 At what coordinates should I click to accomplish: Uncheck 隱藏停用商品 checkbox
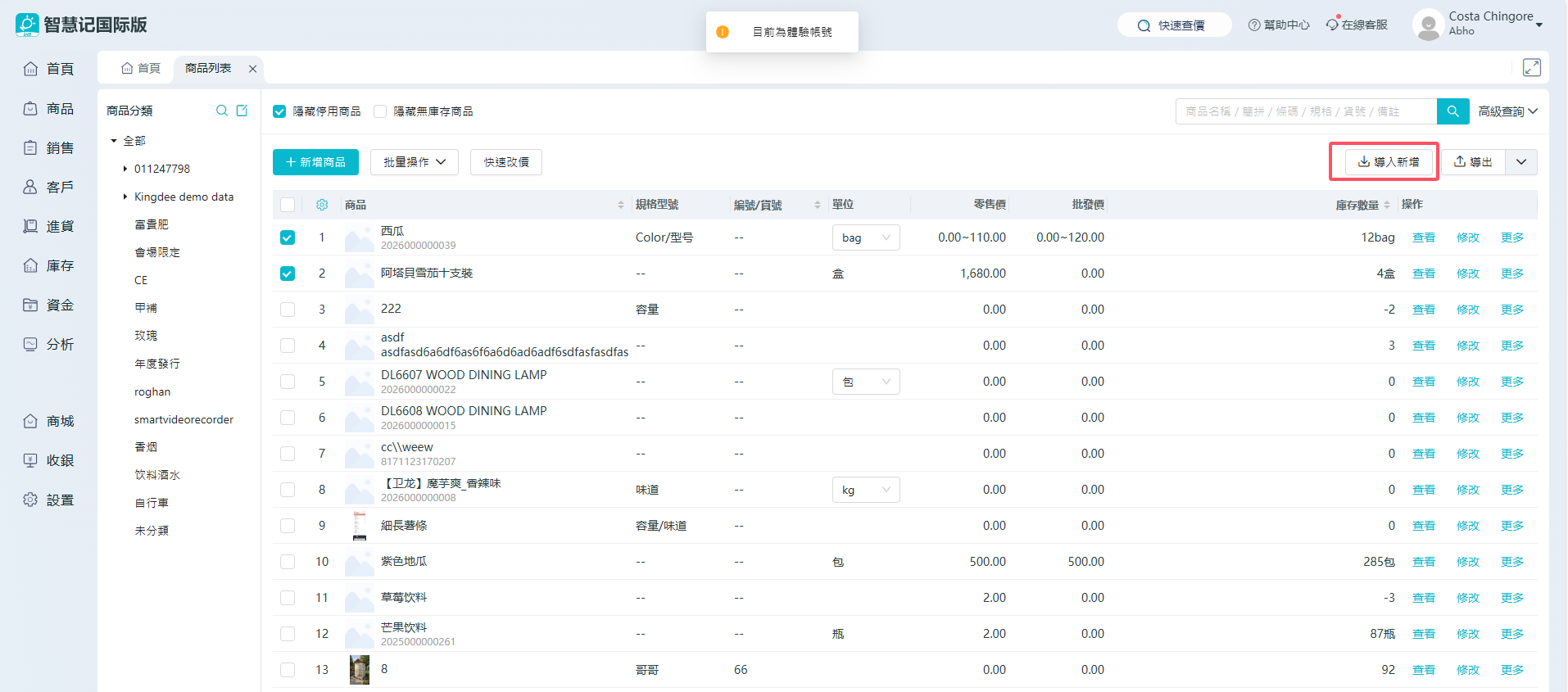(279, 111)
